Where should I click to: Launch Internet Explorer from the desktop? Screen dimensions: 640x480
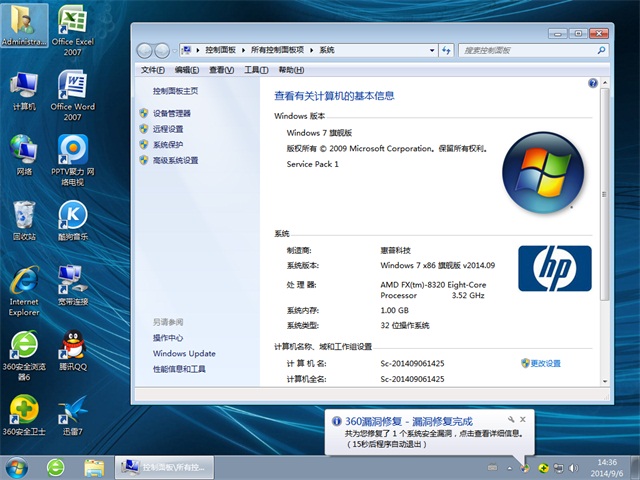tap(24, 283)
